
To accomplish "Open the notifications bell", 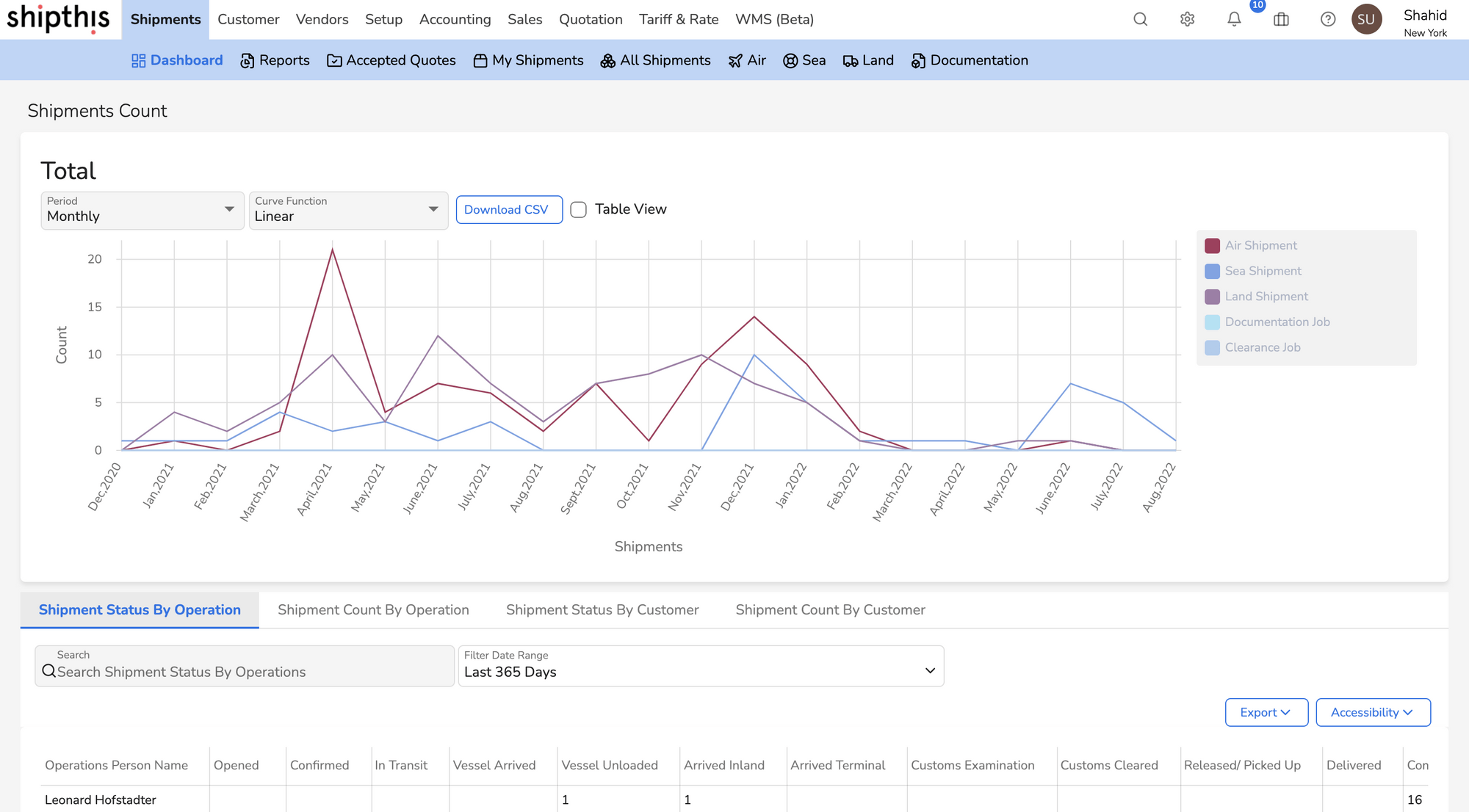I will coord(1234,20).
